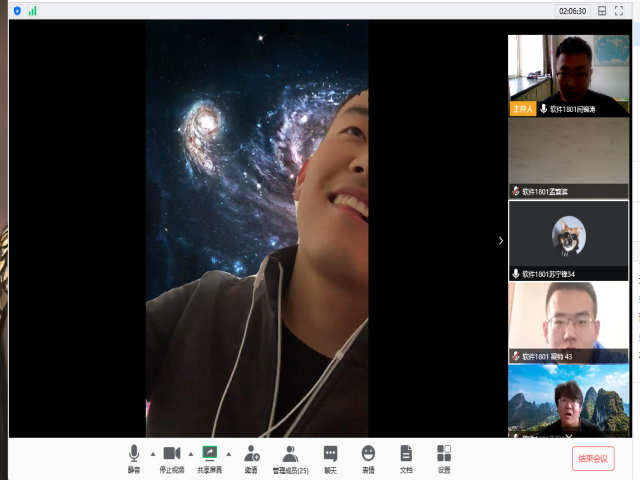
Task: Toggle the layout view icon beside the timer
Action: point(602,11)
